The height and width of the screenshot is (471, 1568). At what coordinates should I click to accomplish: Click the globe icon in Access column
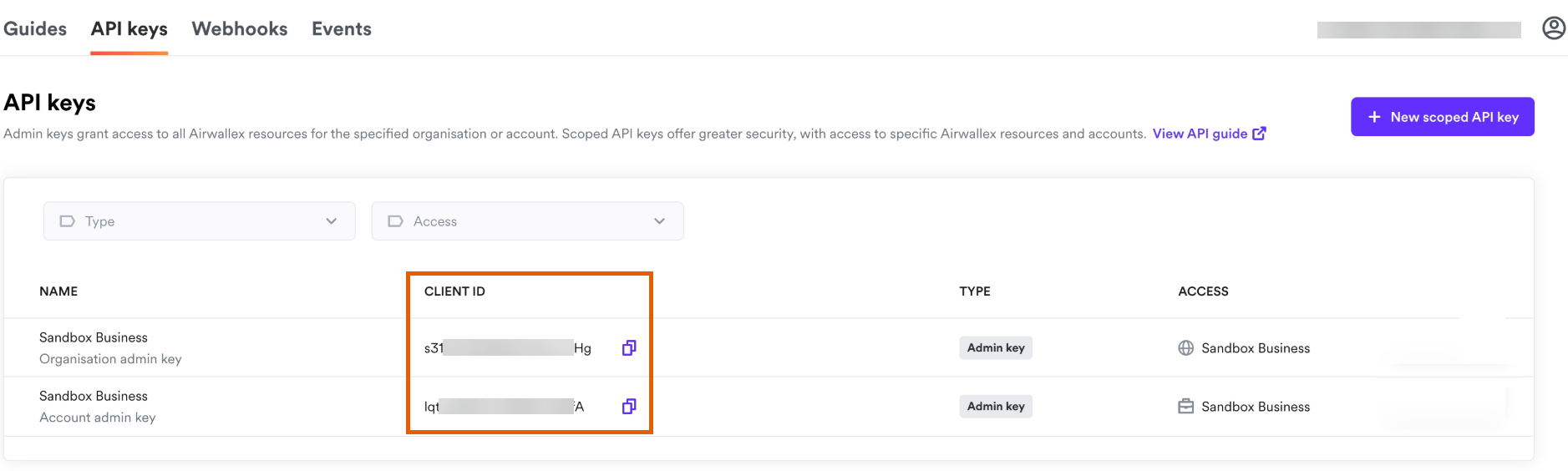pyautogui.click(x=1185, y=348)
